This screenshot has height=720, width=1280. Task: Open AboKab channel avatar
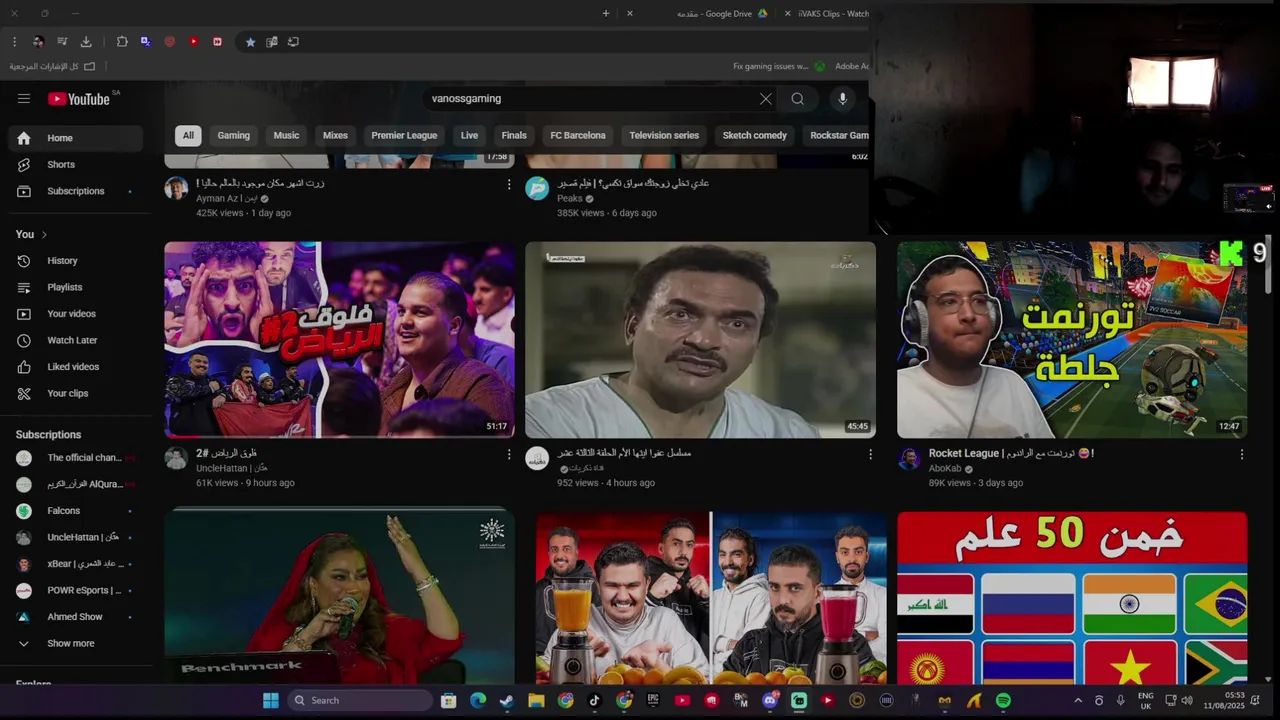pyautogui.click(x=909, y=458)
